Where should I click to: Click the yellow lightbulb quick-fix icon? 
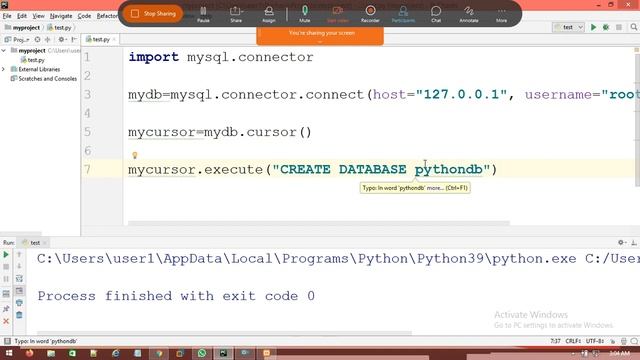point(135,155)
